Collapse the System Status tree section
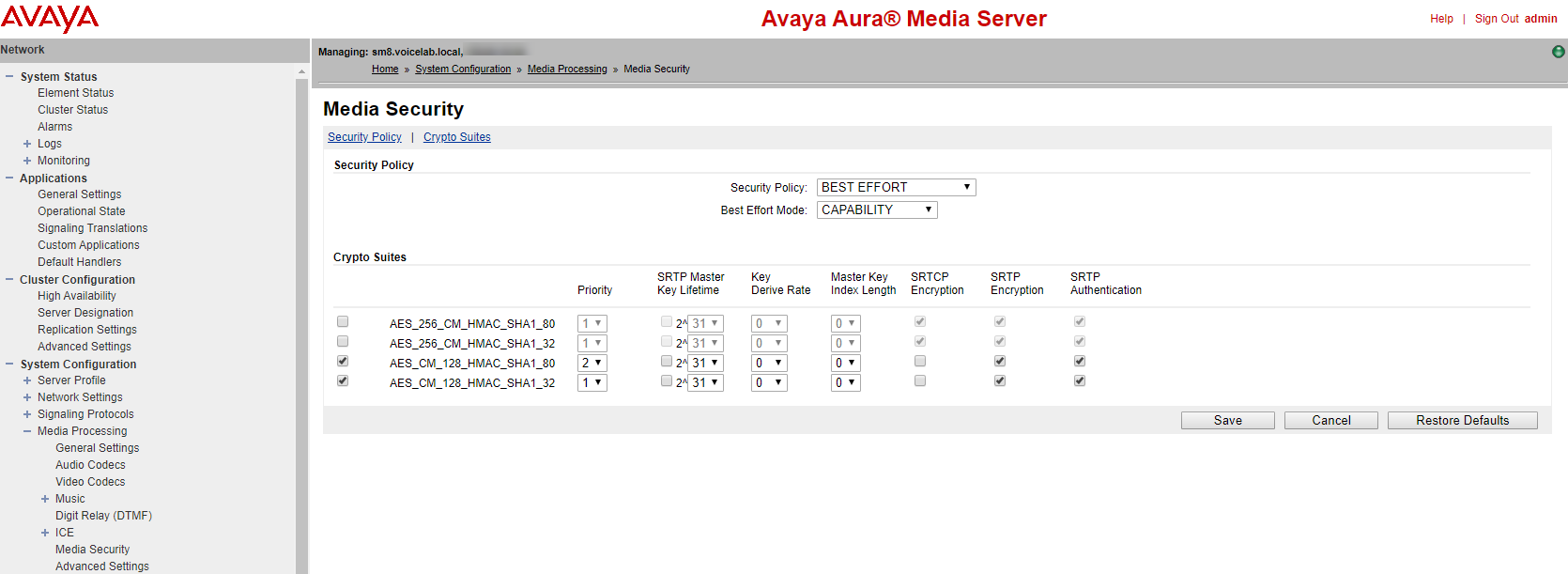 point(9,76)
